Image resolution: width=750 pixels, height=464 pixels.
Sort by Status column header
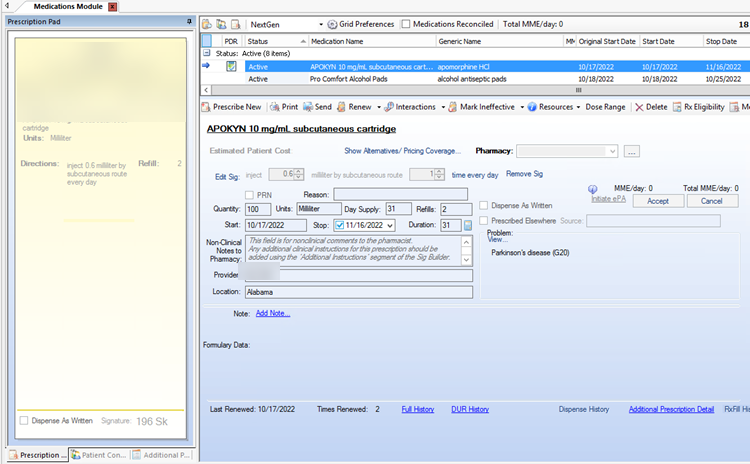276,41
